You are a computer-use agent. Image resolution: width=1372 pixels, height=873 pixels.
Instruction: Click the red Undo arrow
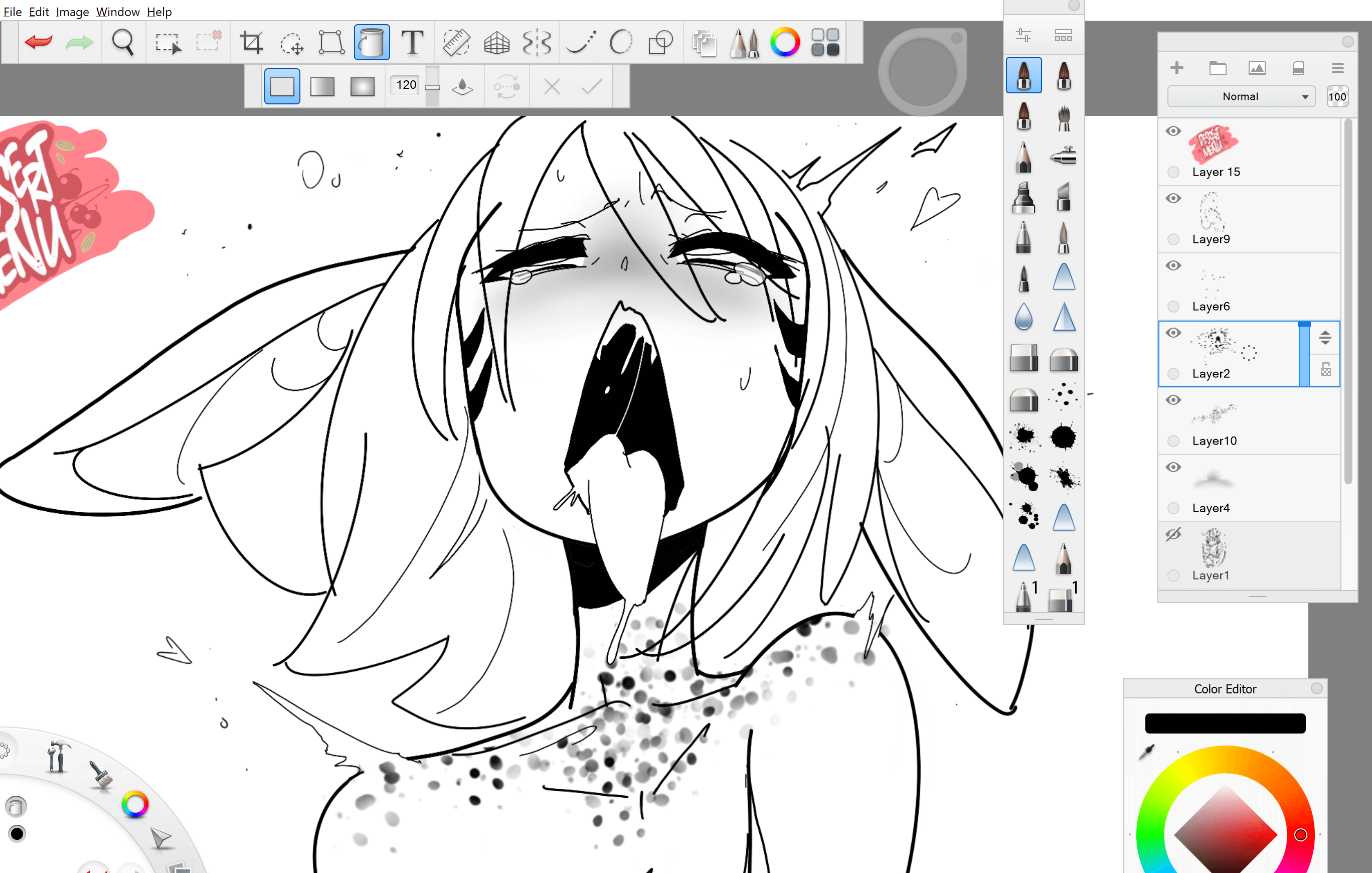tap(39, 42)
